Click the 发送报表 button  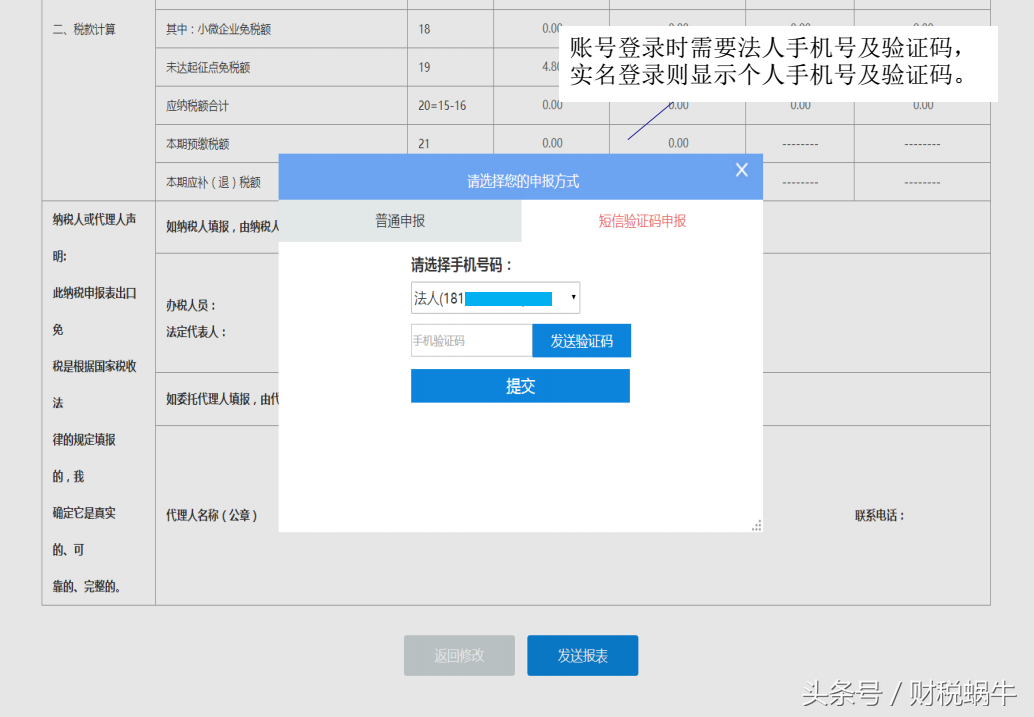tap(582, 655)
